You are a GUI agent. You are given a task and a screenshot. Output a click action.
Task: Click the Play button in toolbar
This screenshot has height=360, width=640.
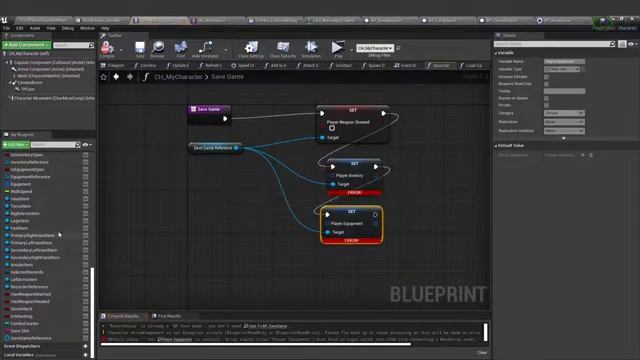(x=338, y=47)
